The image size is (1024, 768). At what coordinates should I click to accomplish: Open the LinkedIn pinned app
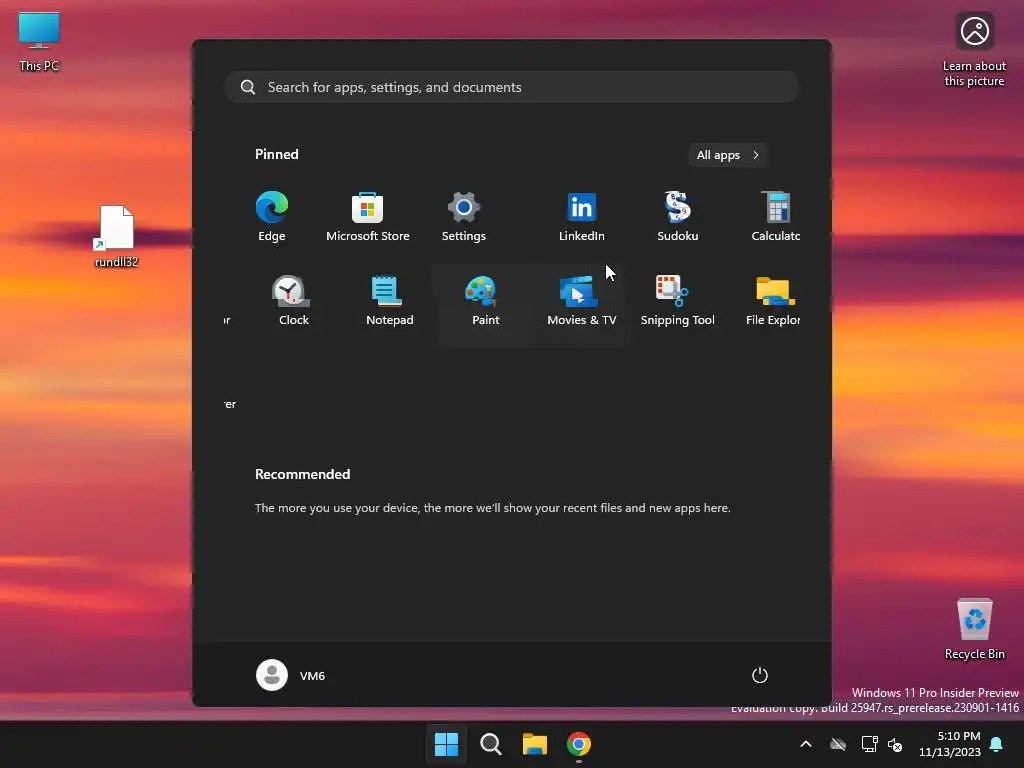click(581, 216)
